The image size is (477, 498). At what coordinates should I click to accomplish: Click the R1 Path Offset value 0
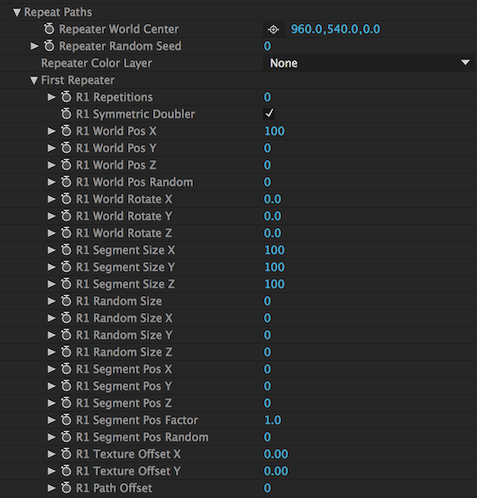(267, 488)
